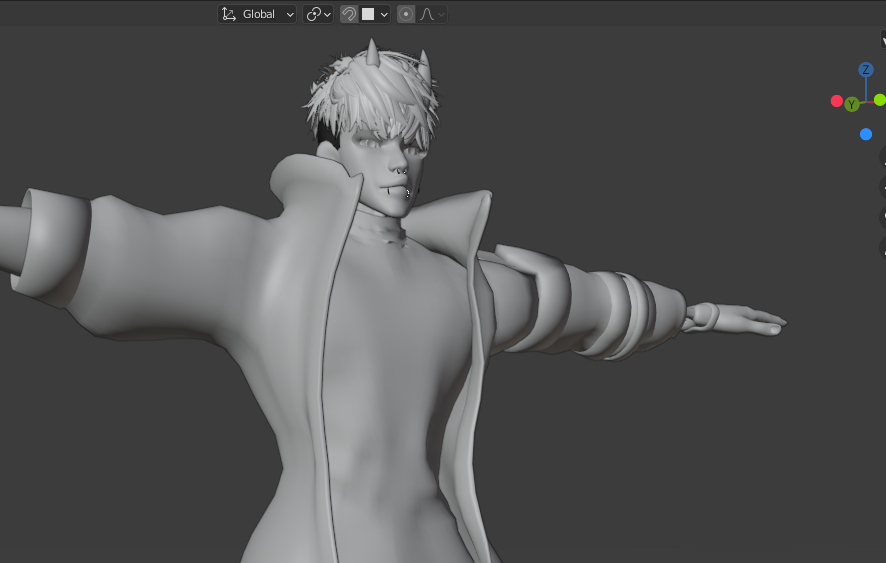Open the snapping element options popover

coord(375,14)
